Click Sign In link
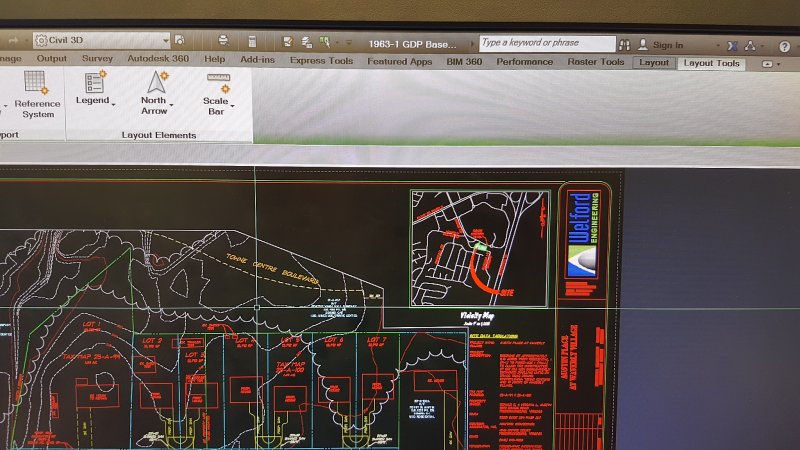 pos(668,45)
